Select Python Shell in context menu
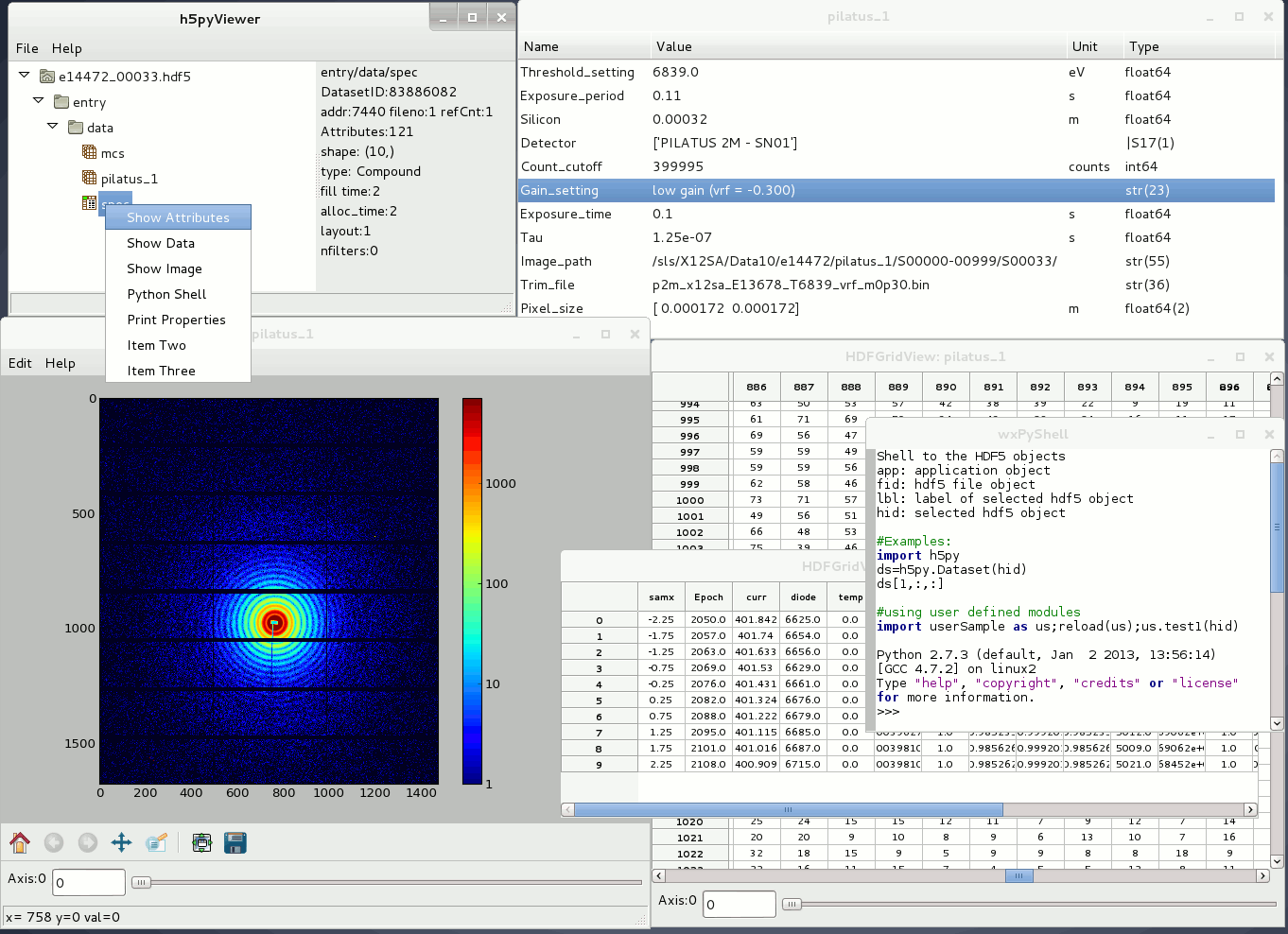Image resolution: width=1288 pixels, height=934 pixels. [166, 294]
